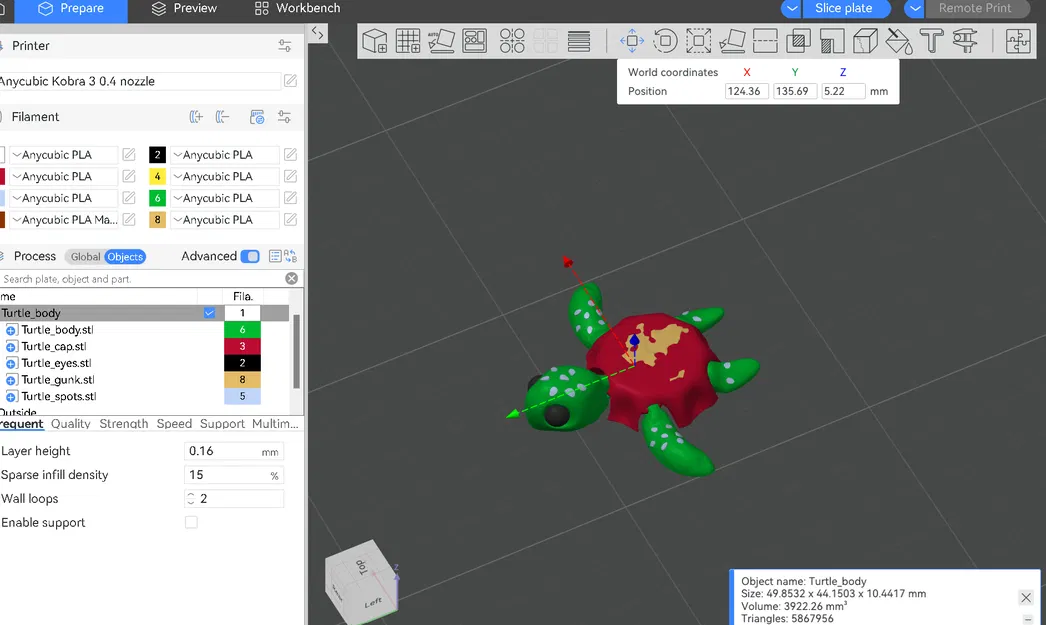The height and width of the screenshot is (625, 1046).
Task: Click the Add plate grid icon
Action: (408, 41)
